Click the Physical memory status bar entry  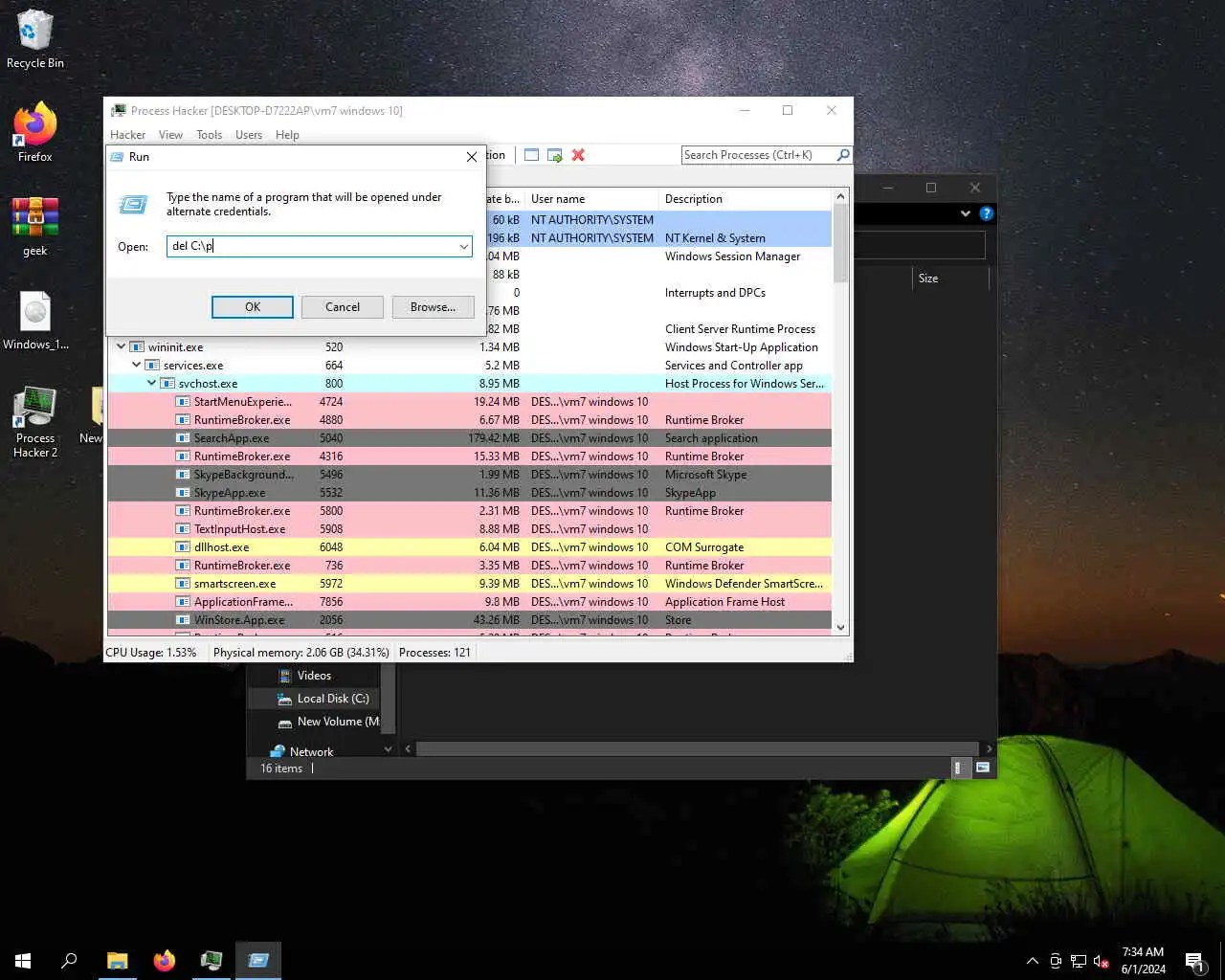pyautogui.click(x=301, y=653)
